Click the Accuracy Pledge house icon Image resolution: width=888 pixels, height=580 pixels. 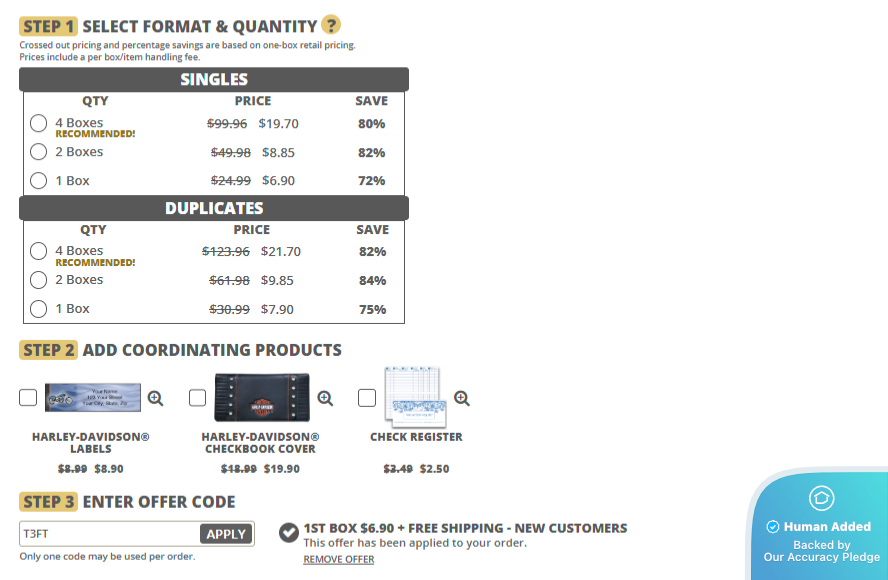coord(821,498)
